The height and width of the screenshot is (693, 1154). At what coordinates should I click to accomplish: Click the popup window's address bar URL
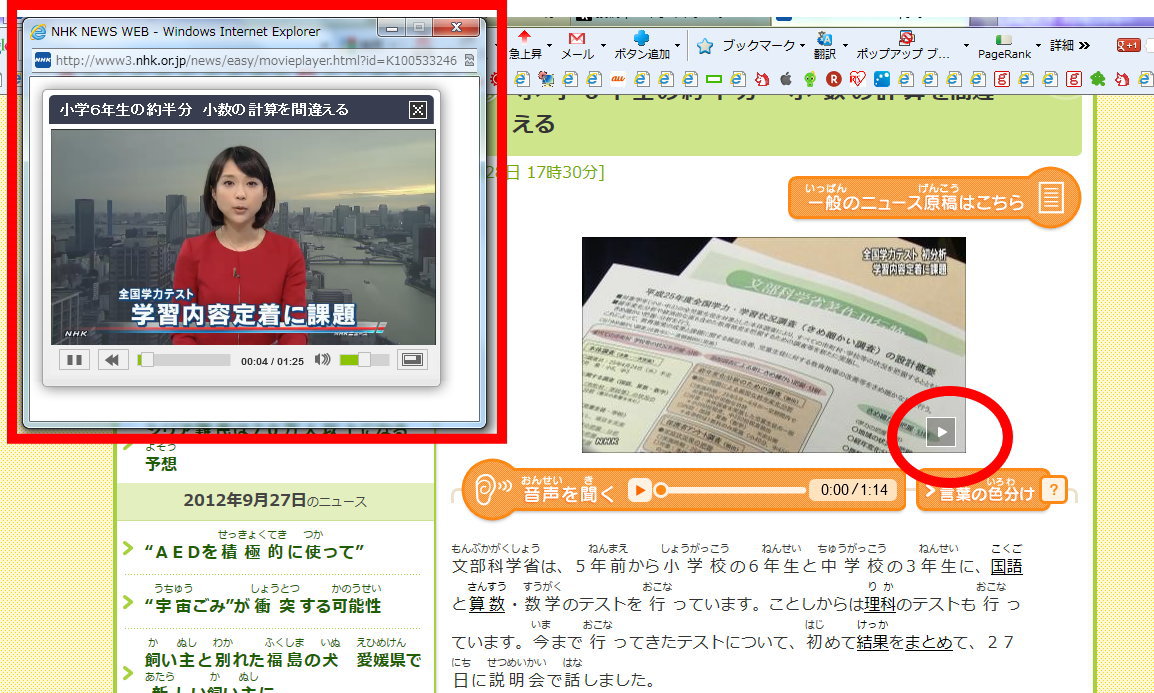click(256, 60)
